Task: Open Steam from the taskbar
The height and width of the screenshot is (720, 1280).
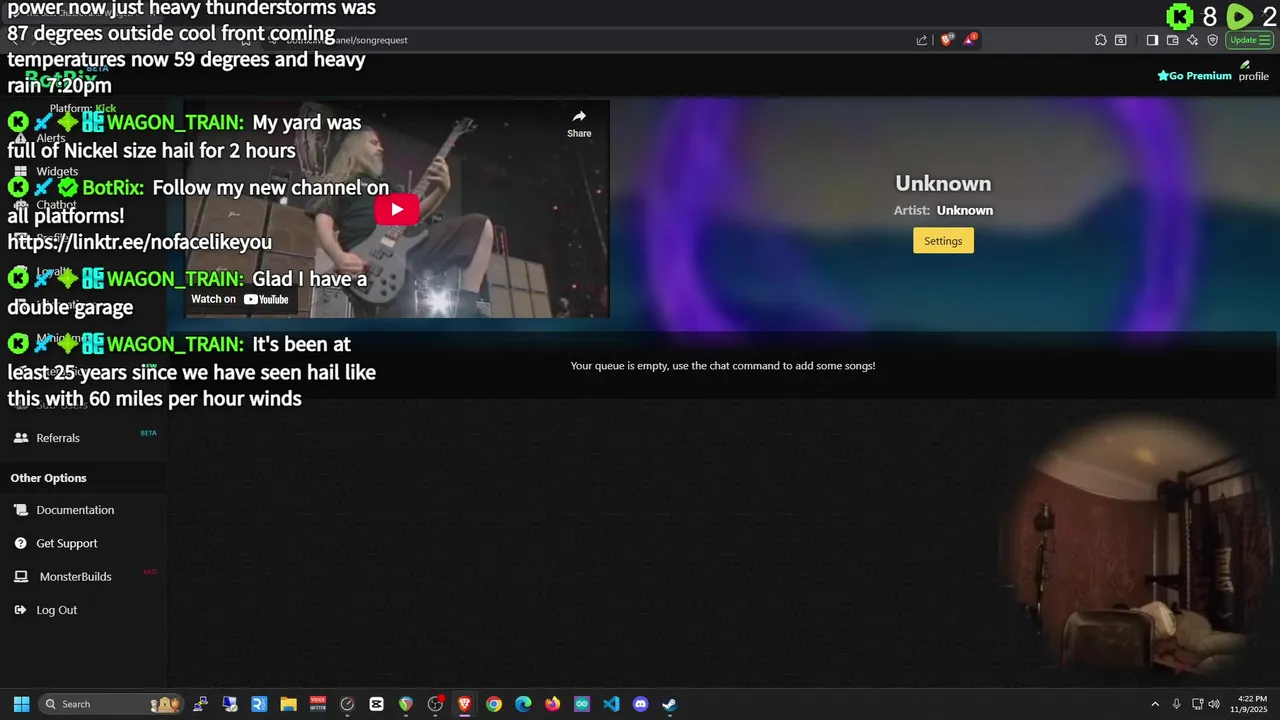Action: [670, 704]
